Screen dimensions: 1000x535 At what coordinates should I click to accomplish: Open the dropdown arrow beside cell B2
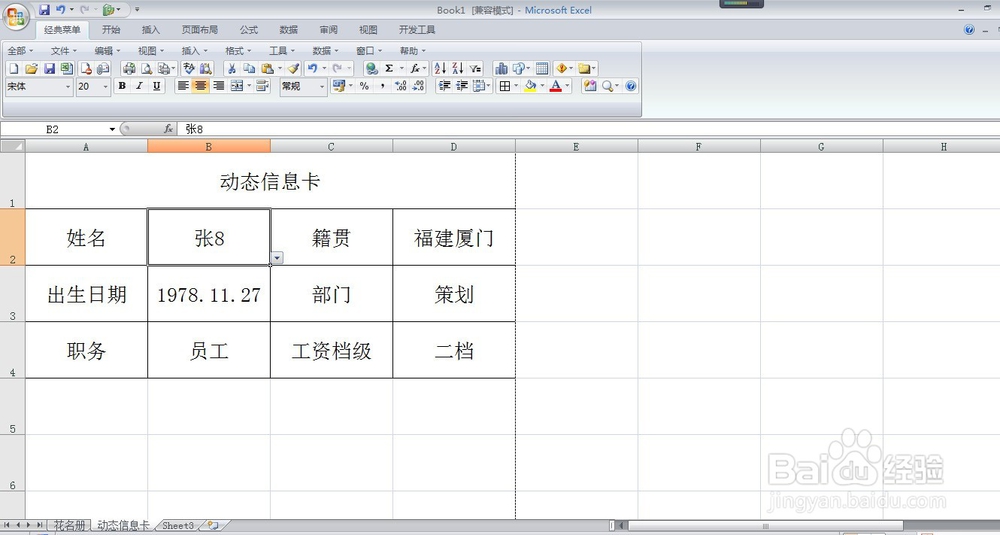pos(277,258)
